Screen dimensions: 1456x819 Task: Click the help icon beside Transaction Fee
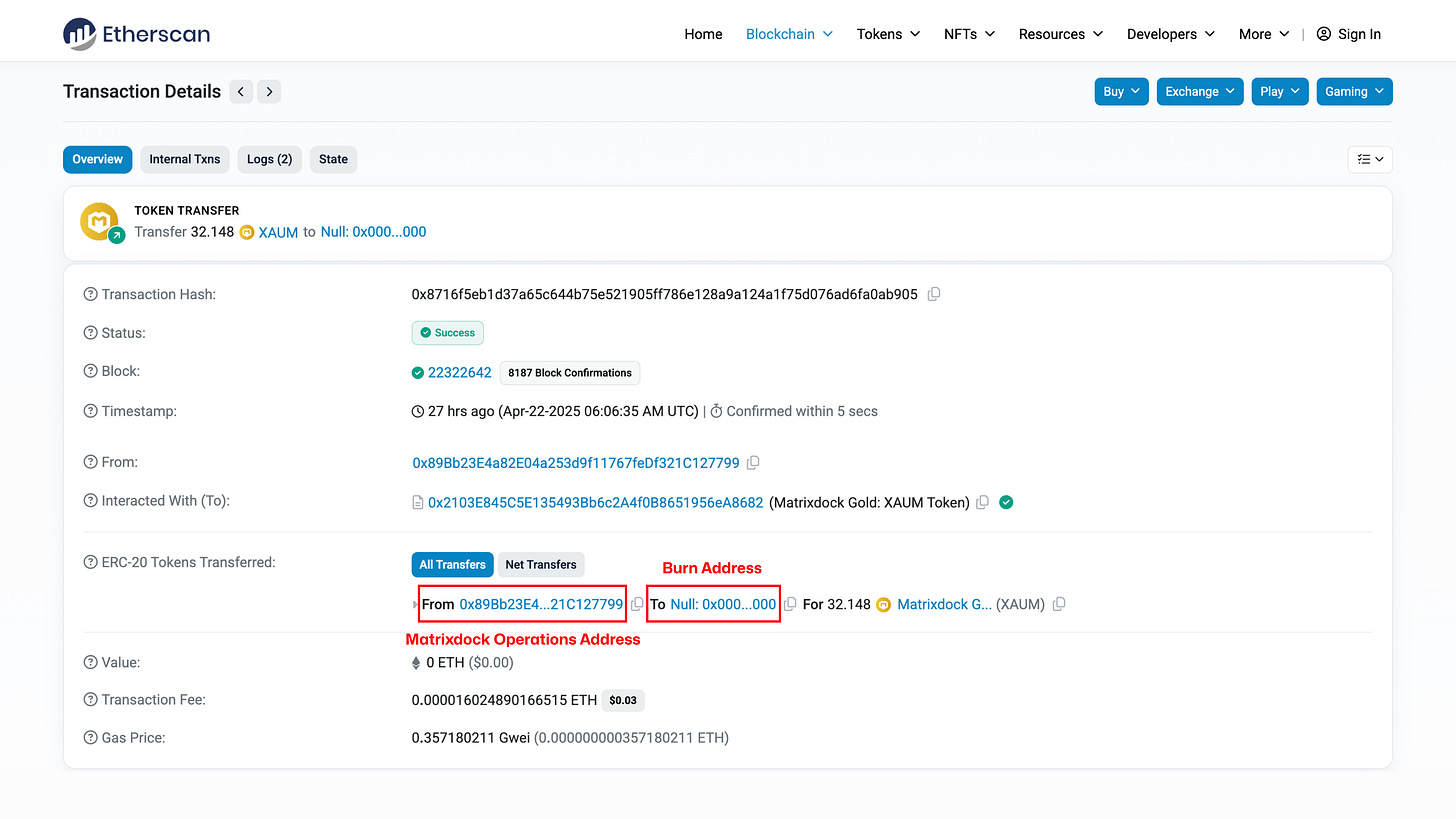90,700
